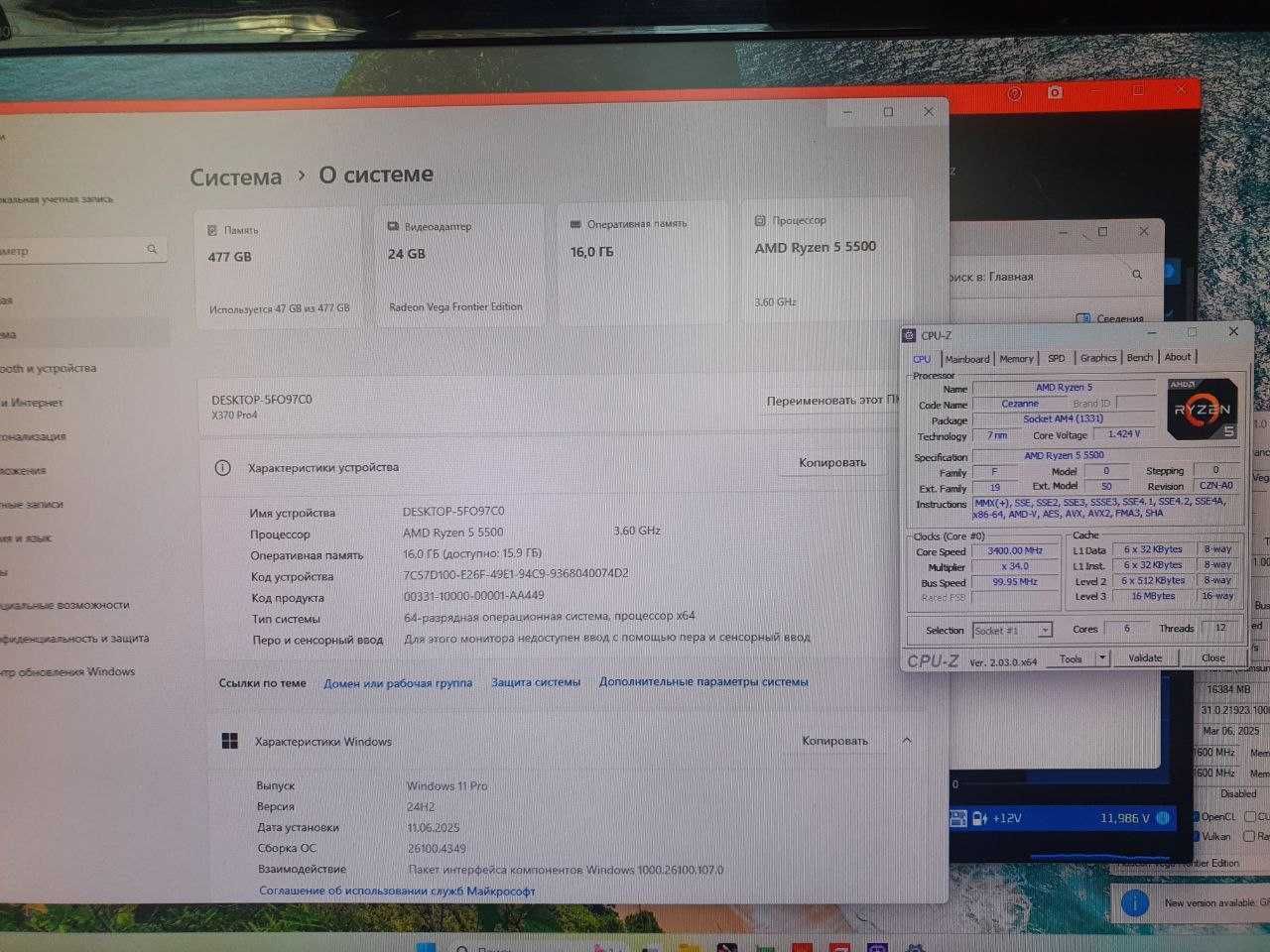Click the magnifier icon in the Settings search box
1270x952 pixels.
[152, 249]
